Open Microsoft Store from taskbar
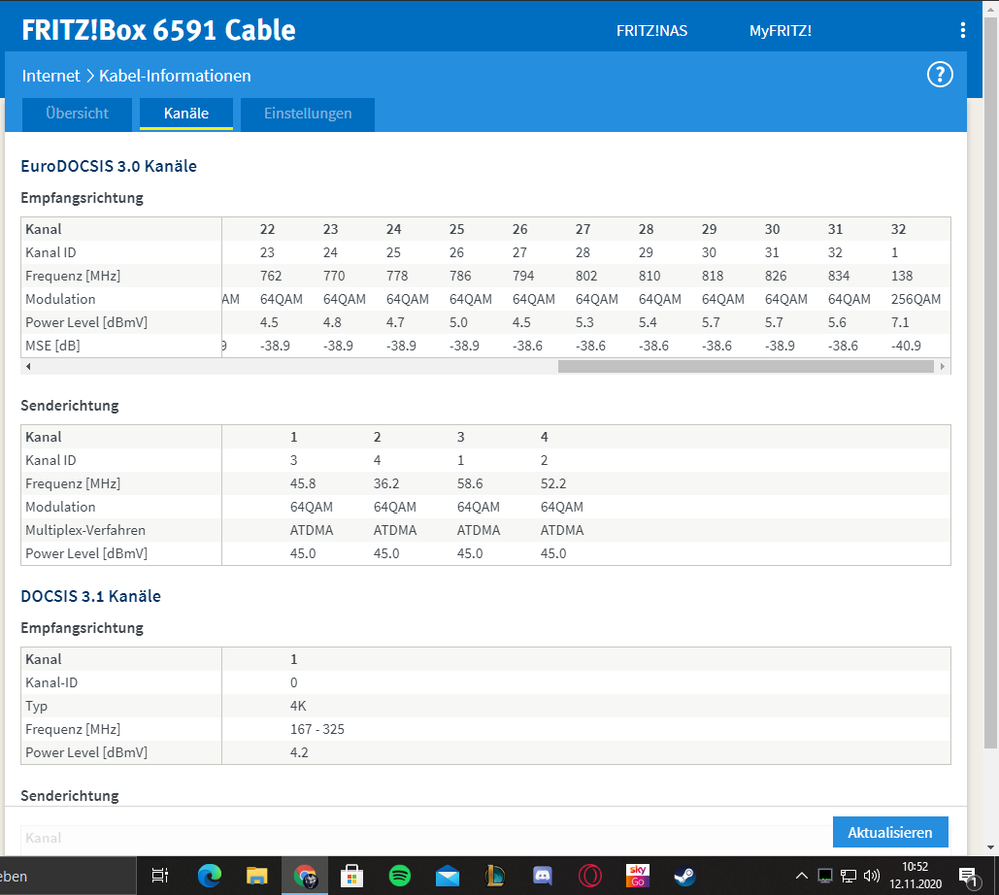The image size is (999, 895). (352, 876)
